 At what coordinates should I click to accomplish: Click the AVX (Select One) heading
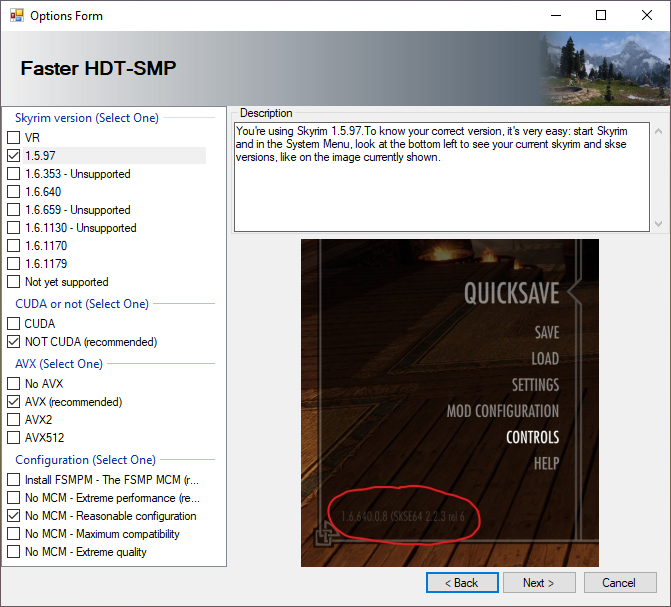click(59, 363)
